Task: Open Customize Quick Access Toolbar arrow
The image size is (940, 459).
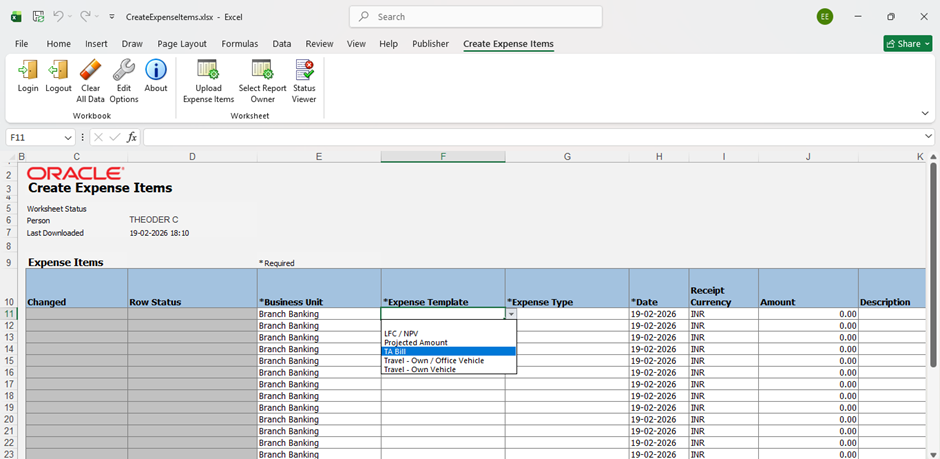Action: point(112,17)
